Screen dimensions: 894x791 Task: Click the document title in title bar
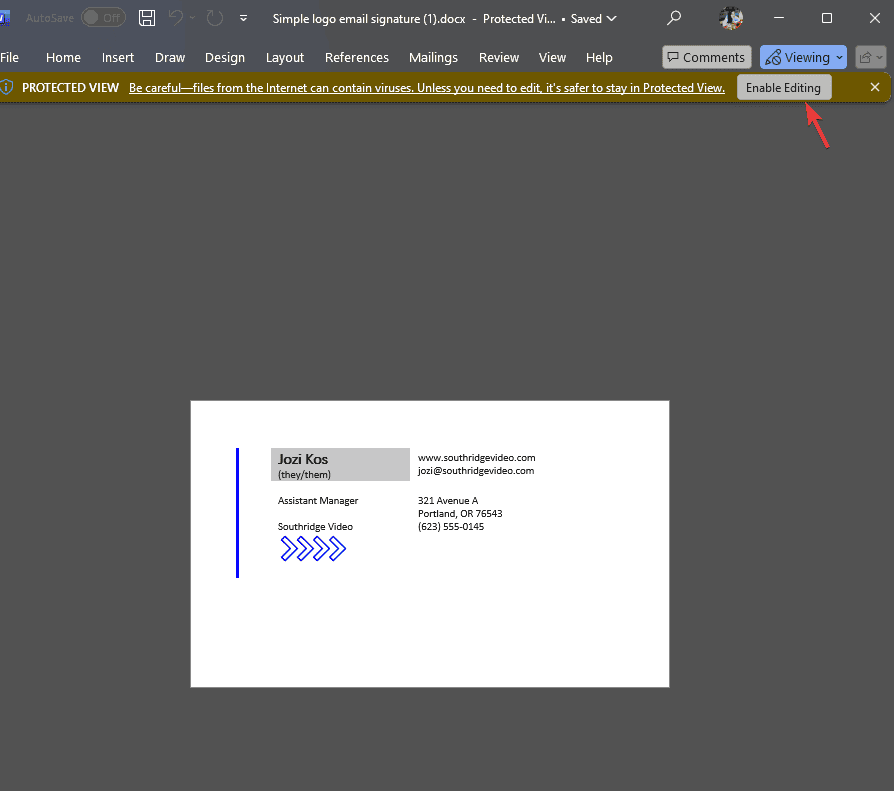369,19
